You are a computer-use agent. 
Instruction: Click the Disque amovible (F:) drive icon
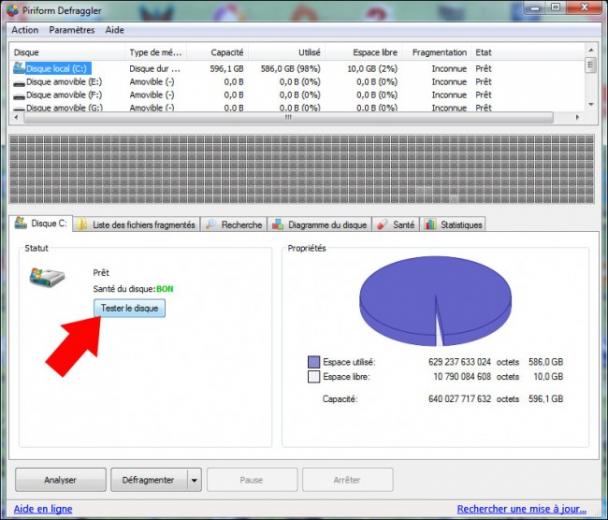click(19, 95)
